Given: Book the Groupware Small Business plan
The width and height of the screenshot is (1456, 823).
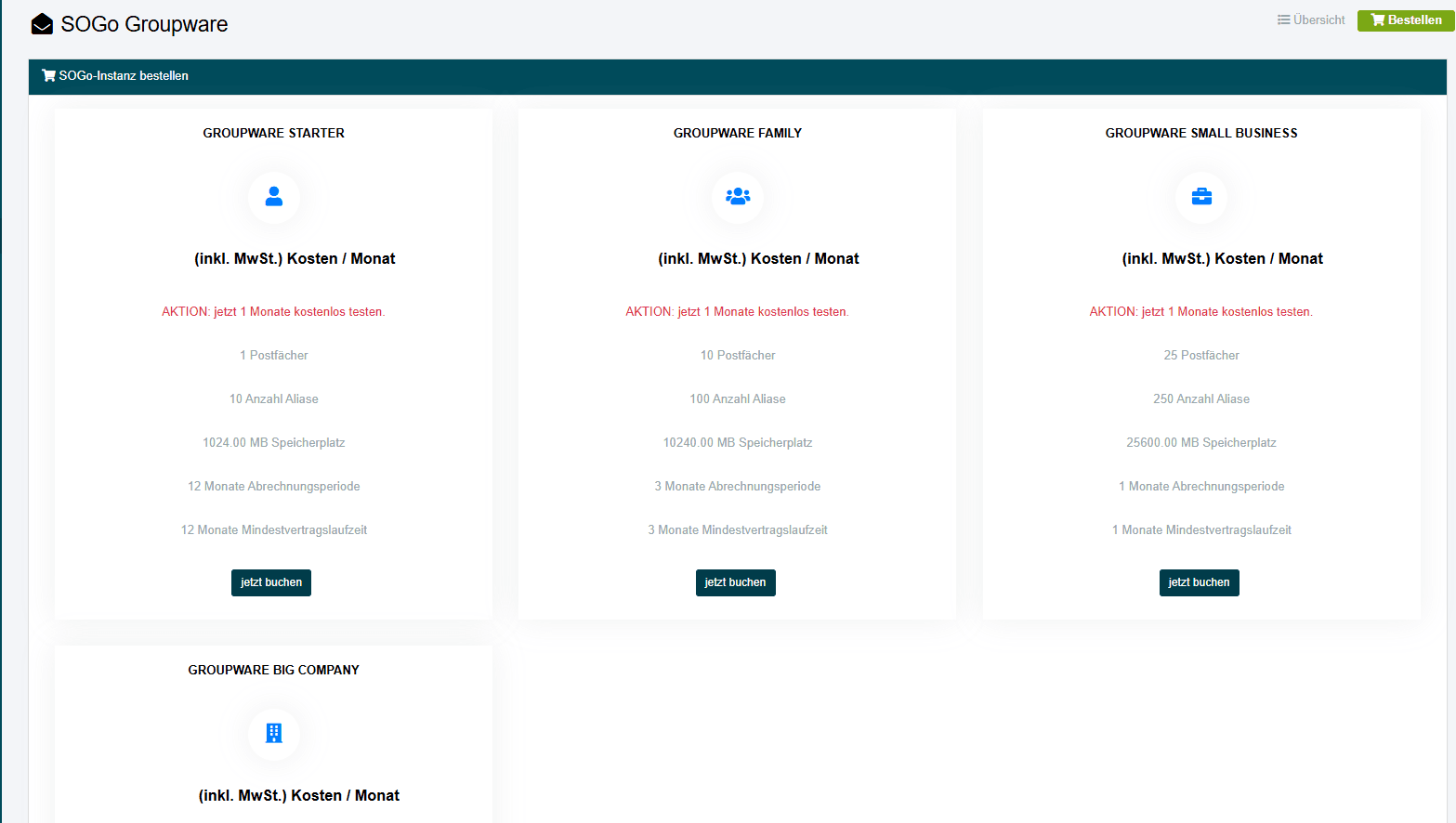Looking at the screenshot, I should [1199, 582].
